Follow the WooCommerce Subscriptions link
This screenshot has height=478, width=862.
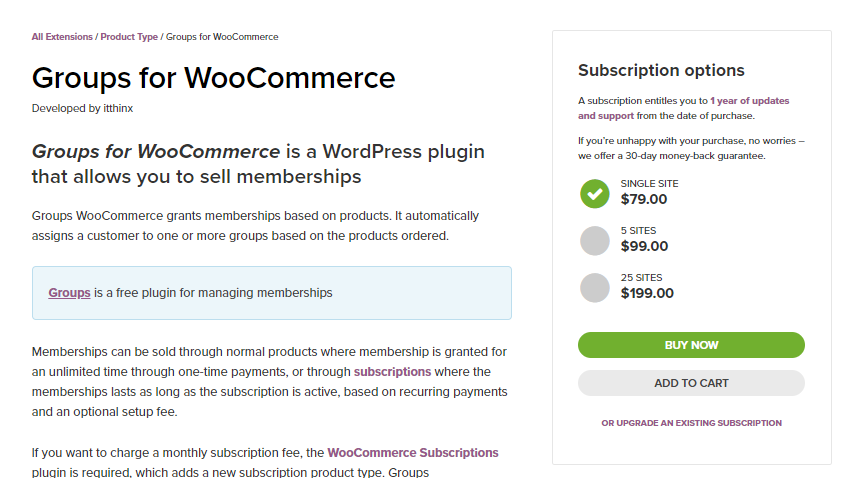click(412, 453)
